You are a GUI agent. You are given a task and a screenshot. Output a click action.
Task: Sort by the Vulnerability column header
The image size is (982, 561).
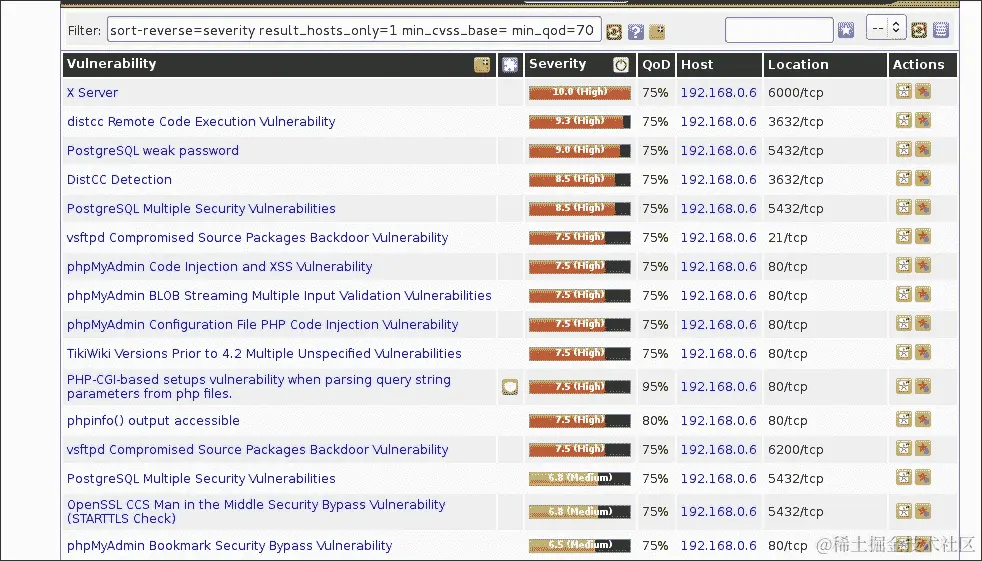click(111, 64)
